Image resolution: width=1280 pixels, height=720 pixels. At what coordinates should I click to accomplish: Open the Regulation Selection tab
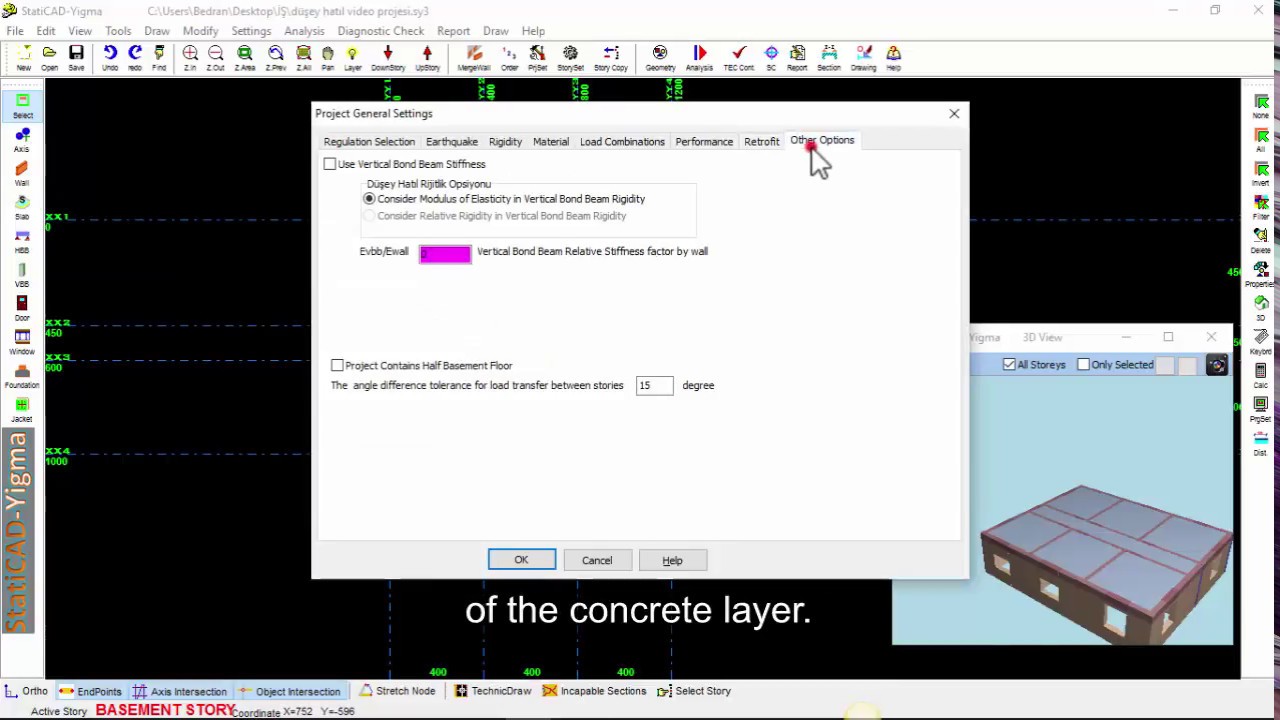(x=369, y=142)
